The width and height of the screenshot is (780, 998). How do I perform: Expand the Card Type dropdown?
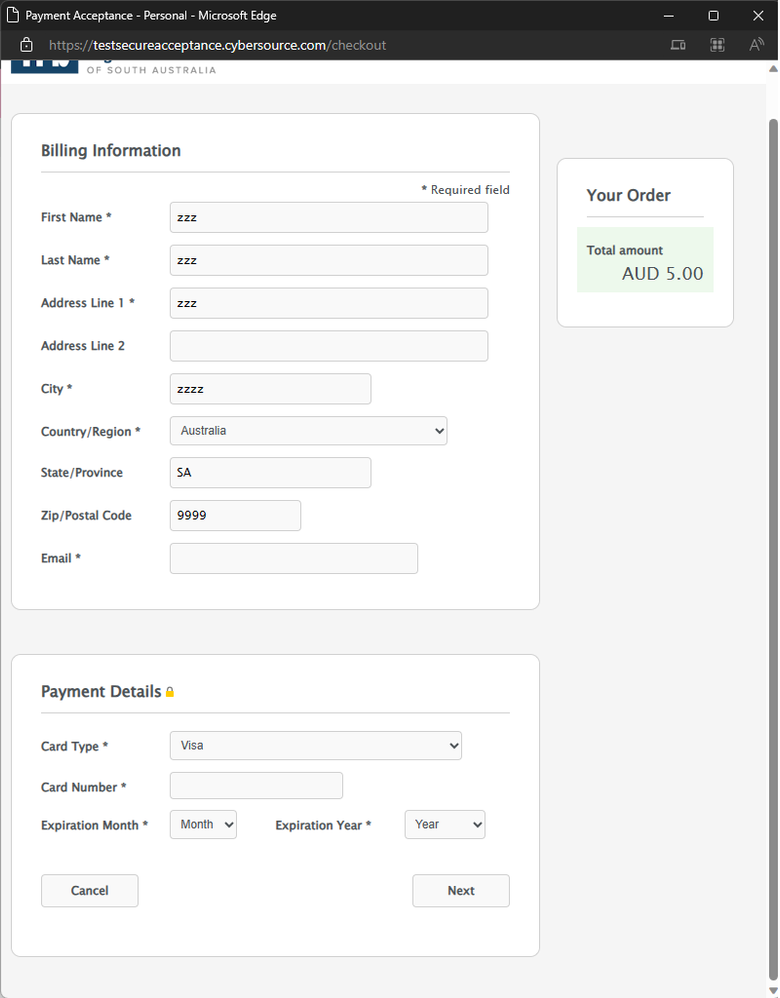[315, 745]
